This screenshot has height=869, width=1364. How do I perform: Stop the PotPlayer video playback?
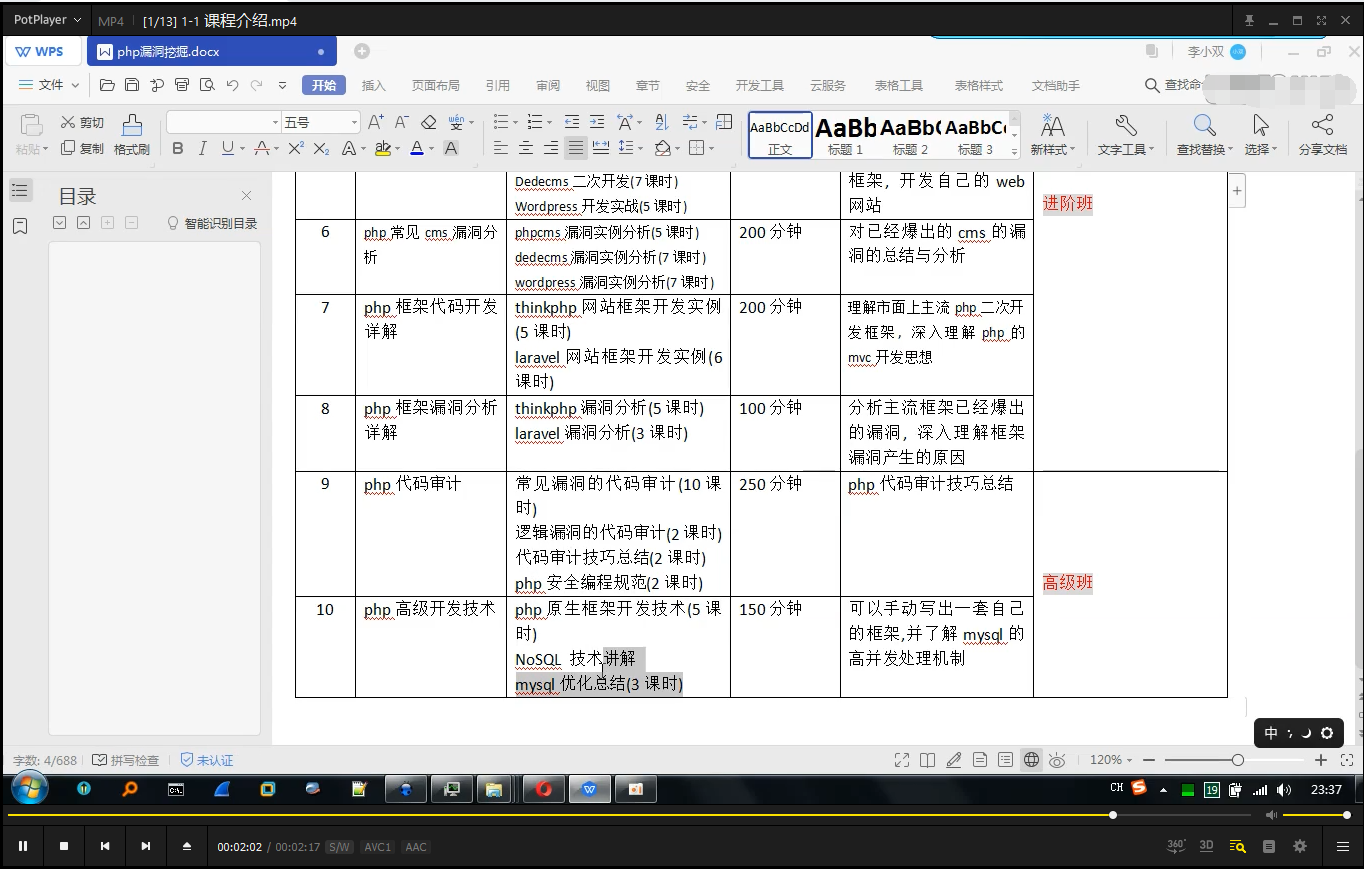64,846
